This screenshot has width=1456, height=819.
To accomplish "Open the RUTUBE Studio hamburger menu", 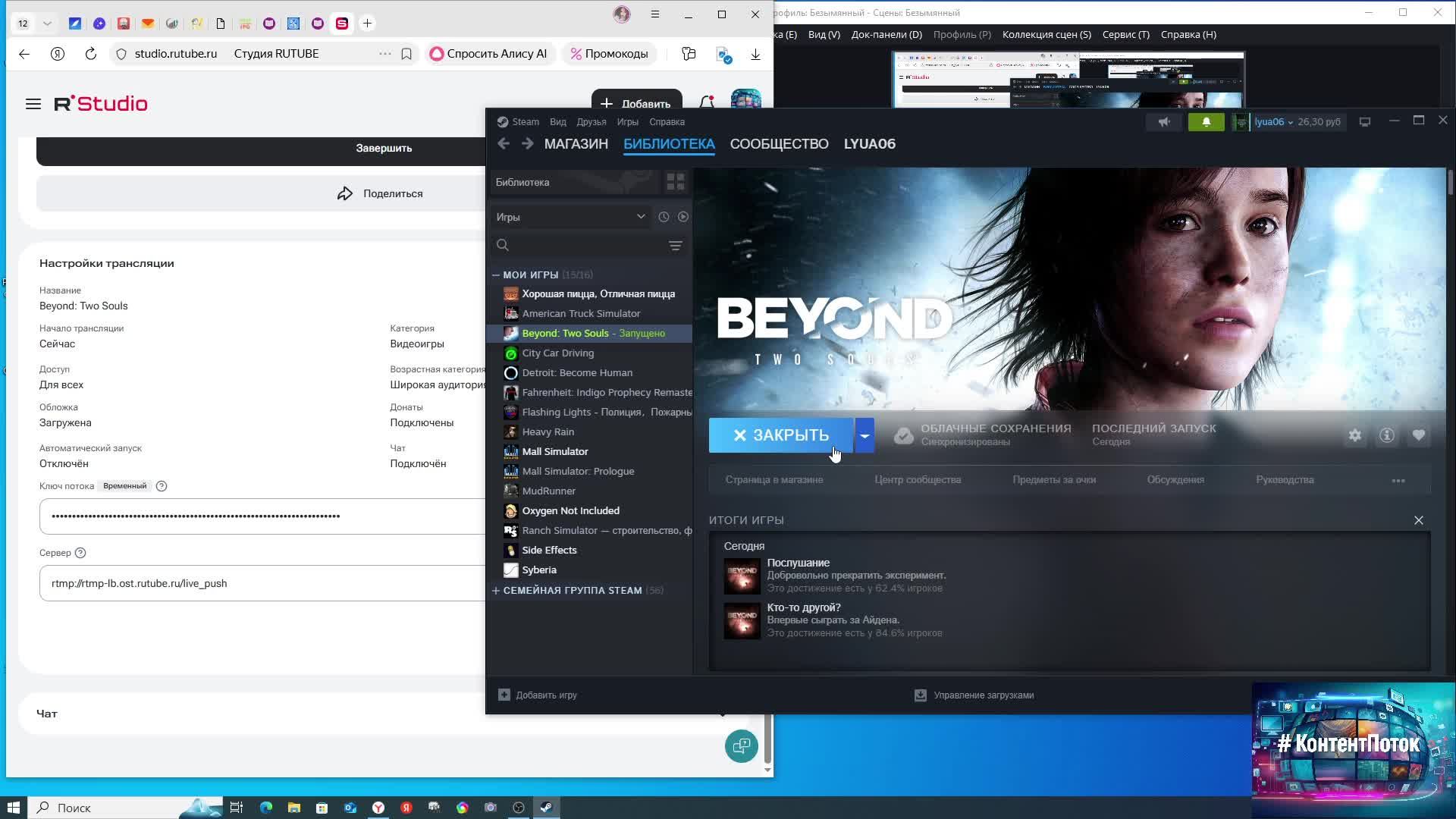I will [33, 104].
